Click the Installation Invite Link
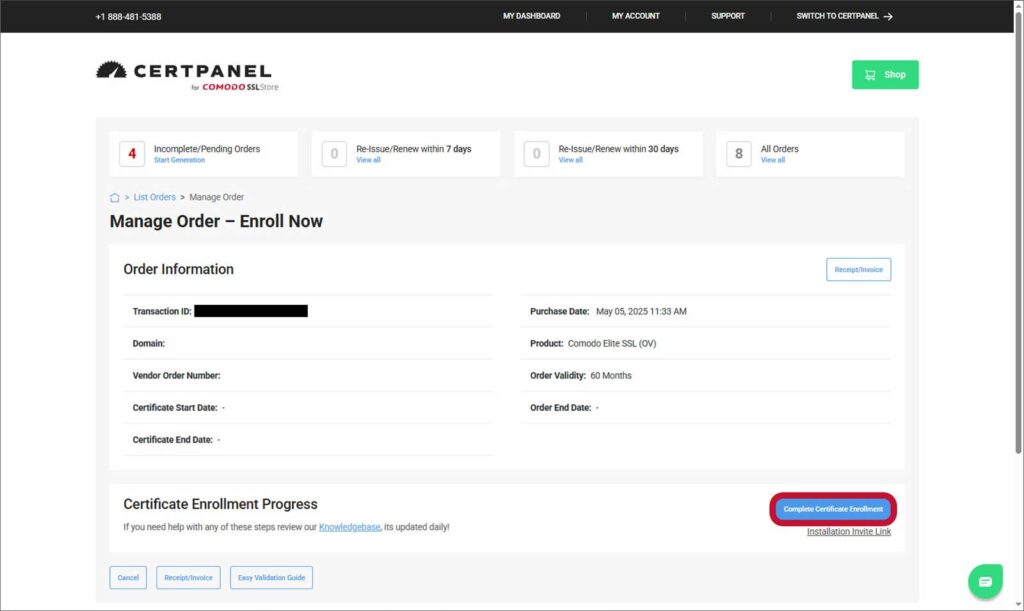 [848, 531]
